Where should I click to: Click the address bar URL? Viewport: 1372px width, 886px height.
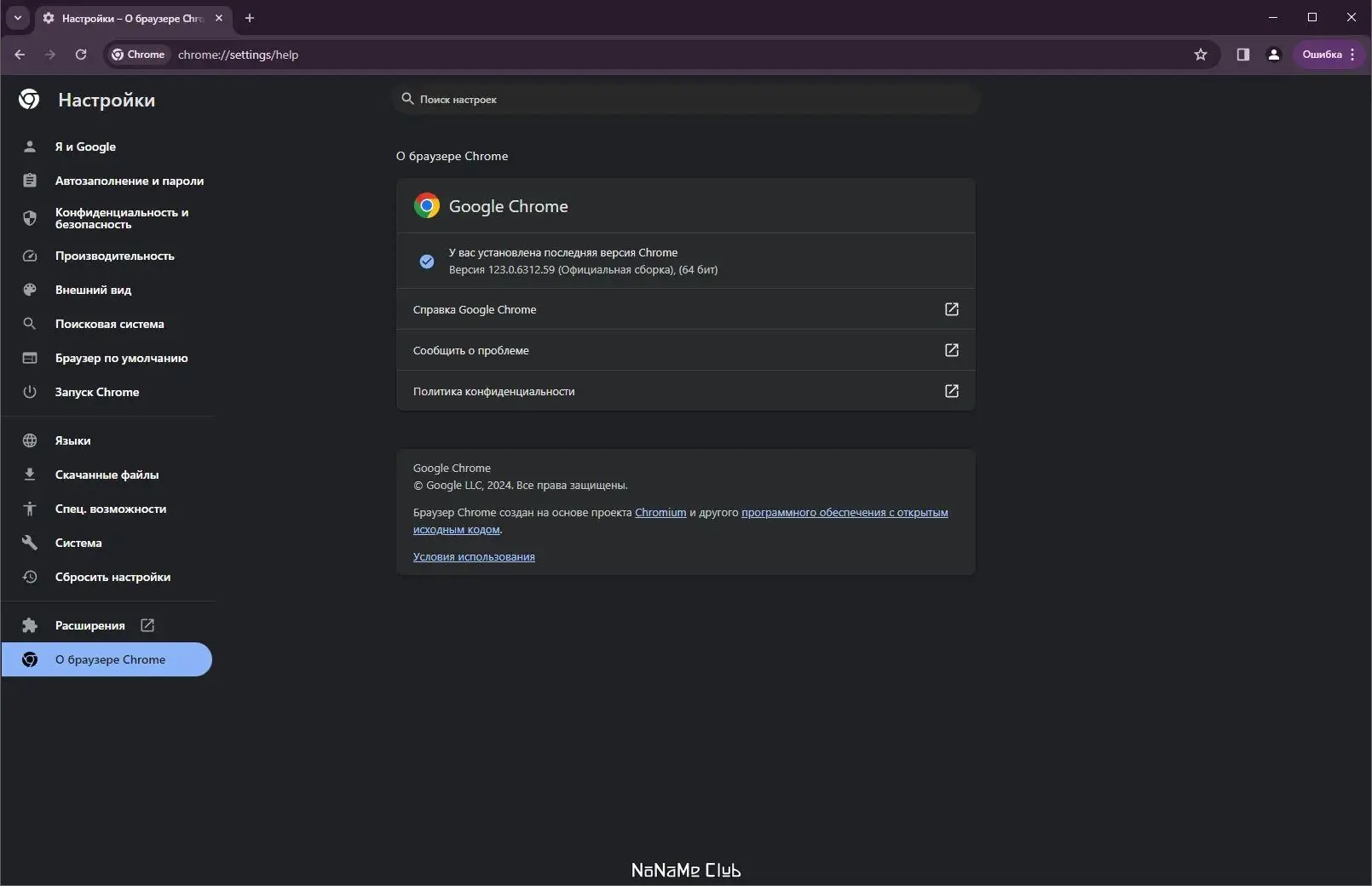(238, 55)
